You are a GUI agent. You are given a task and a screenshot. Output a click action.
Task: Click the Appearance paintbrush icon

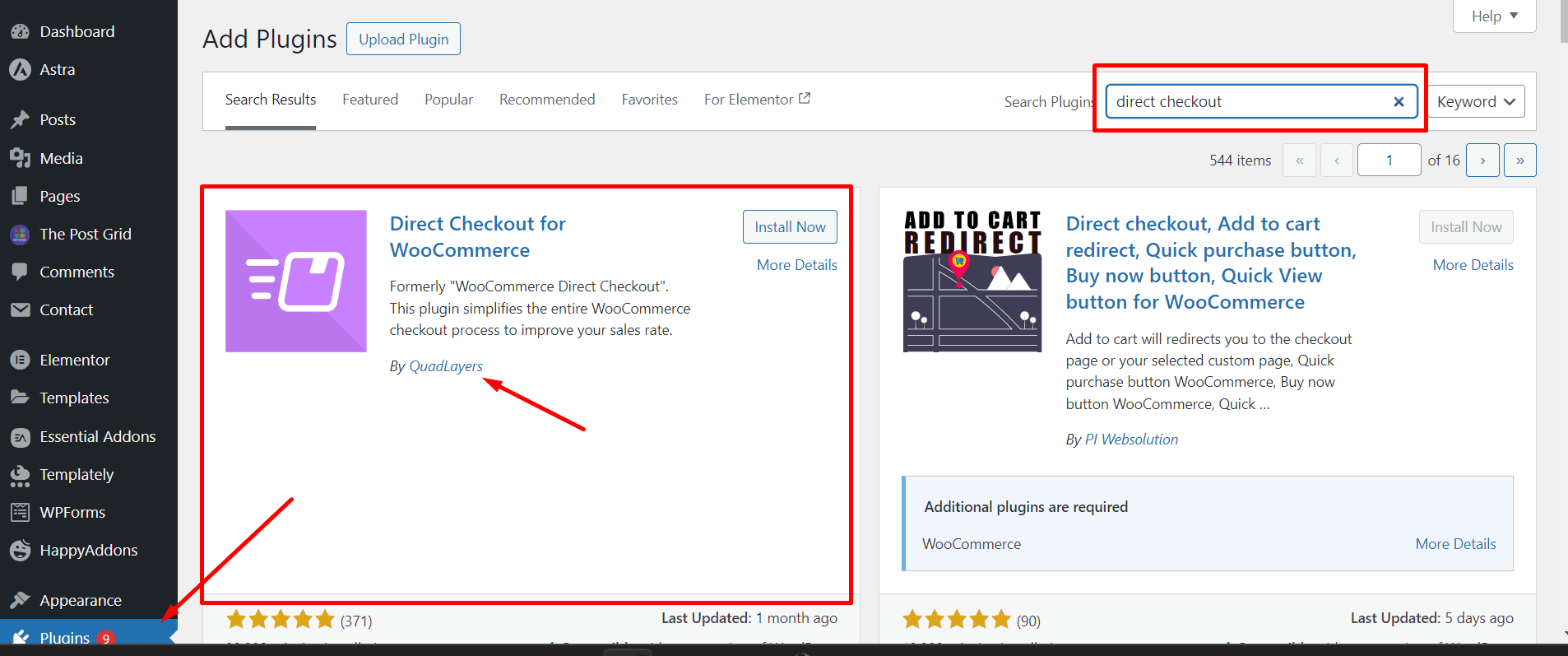pyautogui.click(x=20, y=601)
